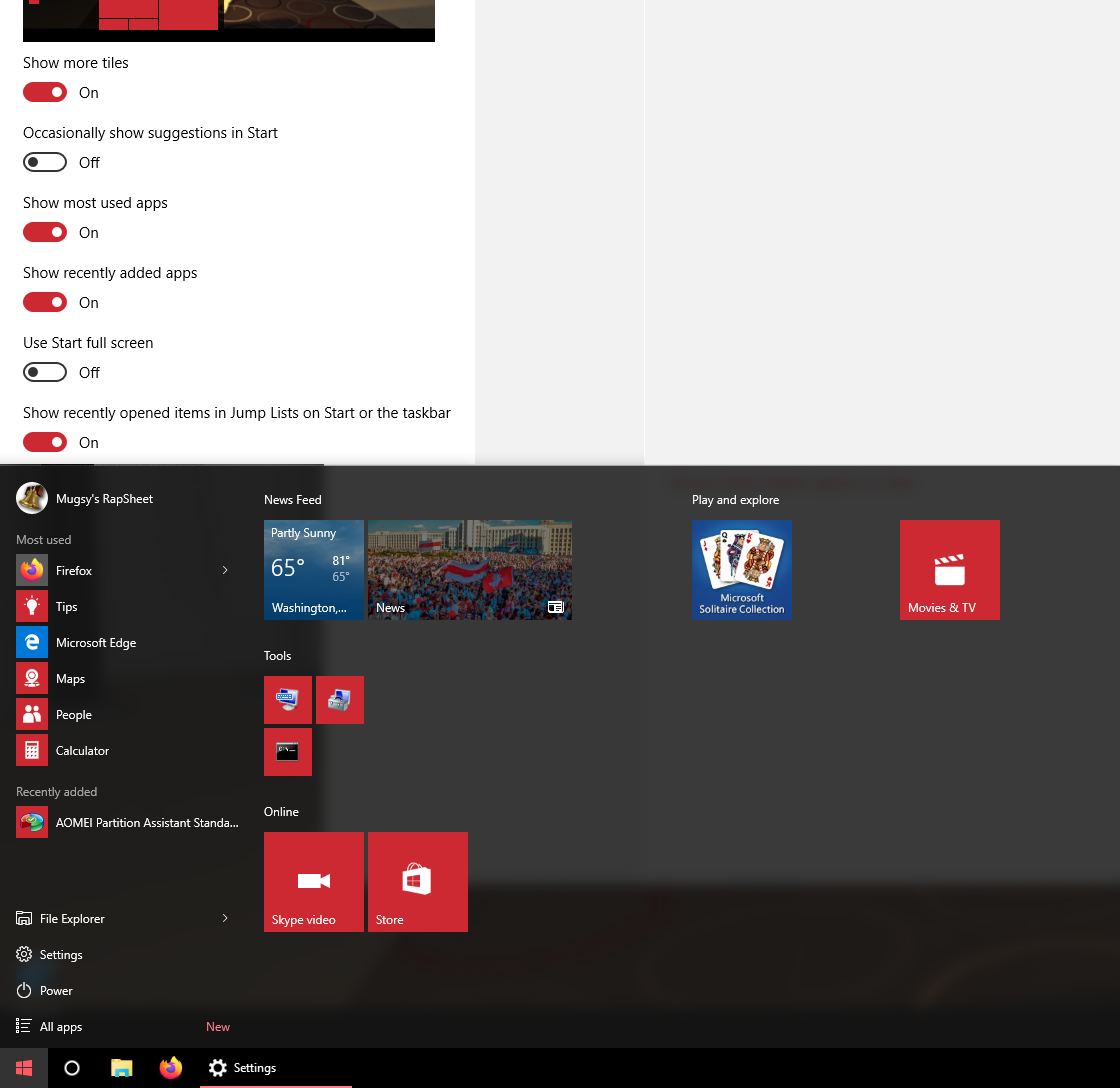Open the second small tile in Tools

pyautogui.click(x=340, y=700)
